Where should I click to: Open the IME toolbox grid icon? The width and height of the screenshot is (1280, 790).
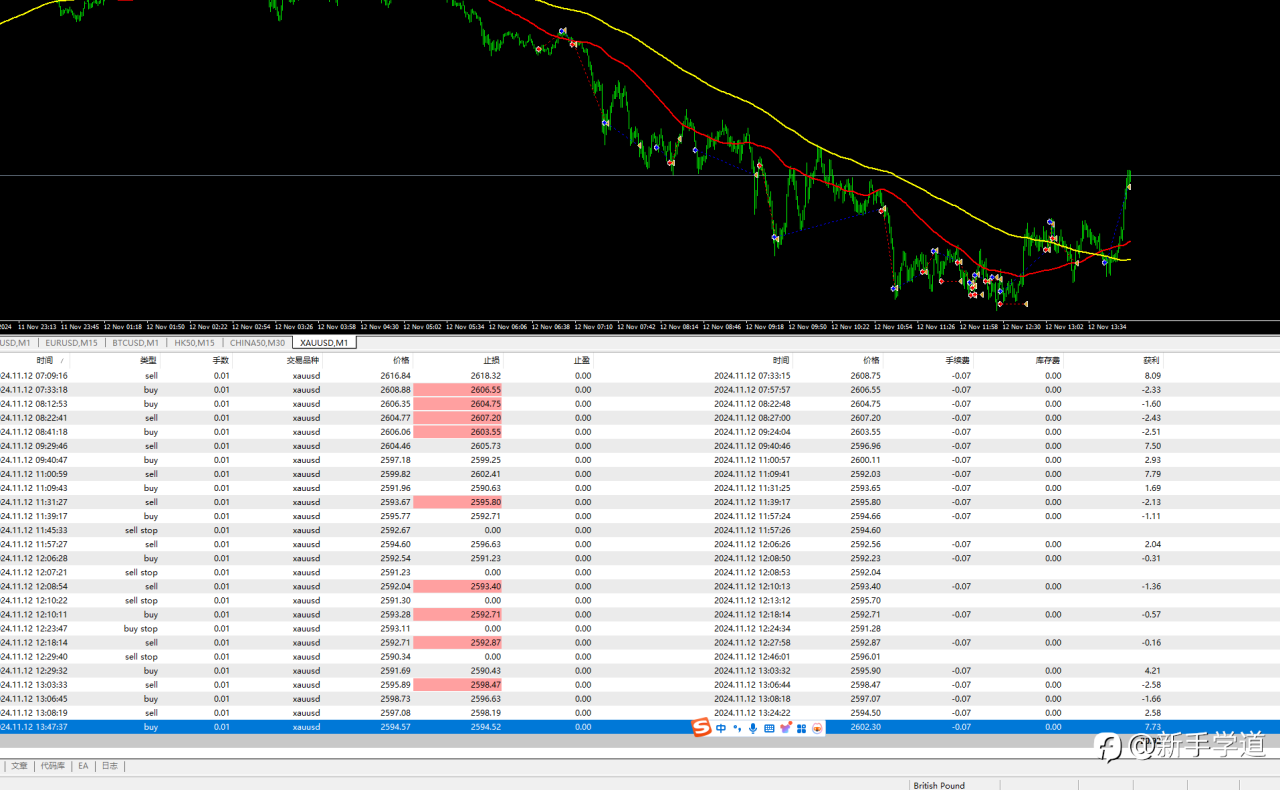(801, 728)
